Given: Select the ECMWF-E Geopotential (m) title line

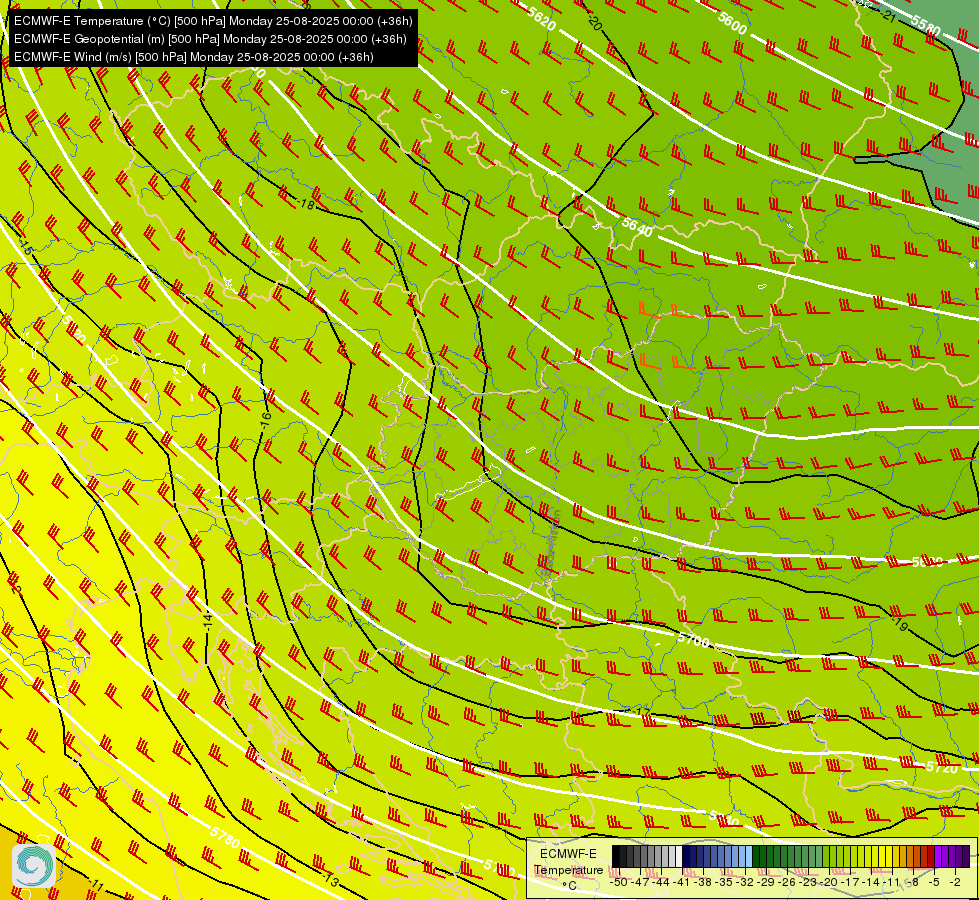Looking at the screenshot, I should [x=210, y=39].
